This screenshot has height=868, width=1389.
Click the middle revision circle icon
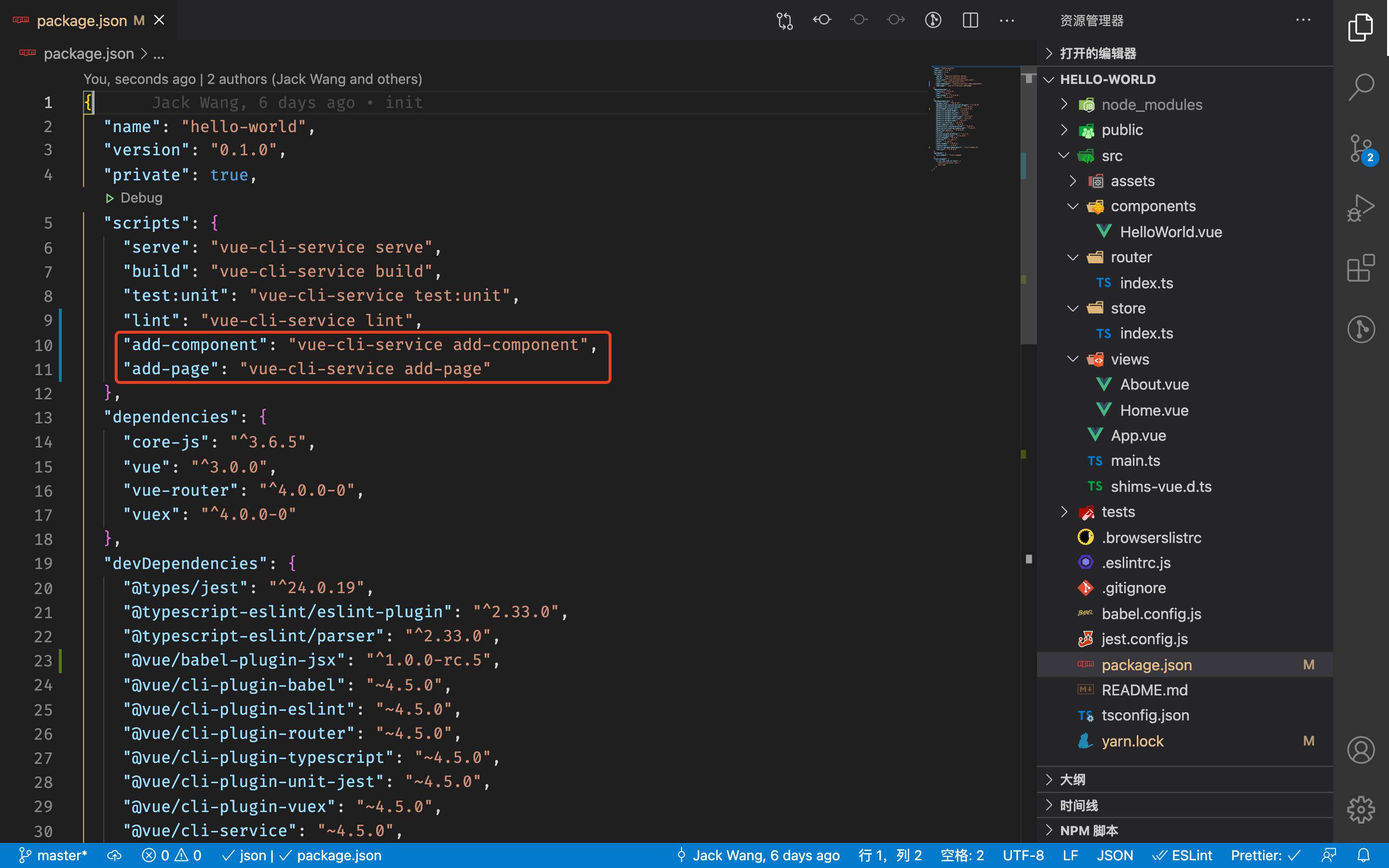click(x=858, y=20)
